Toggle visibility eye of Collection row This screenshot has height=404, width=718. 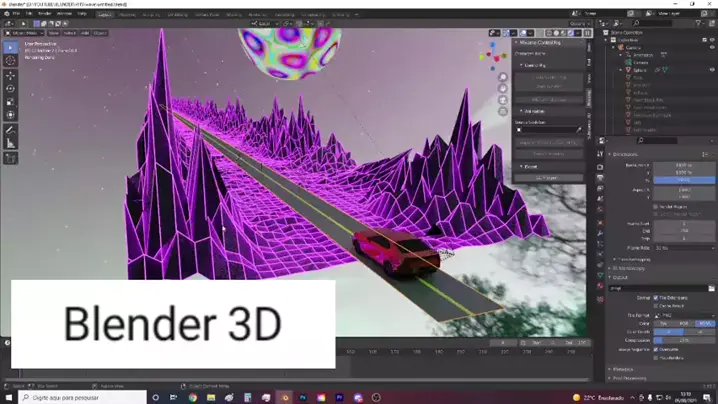(x=712, y=40)
